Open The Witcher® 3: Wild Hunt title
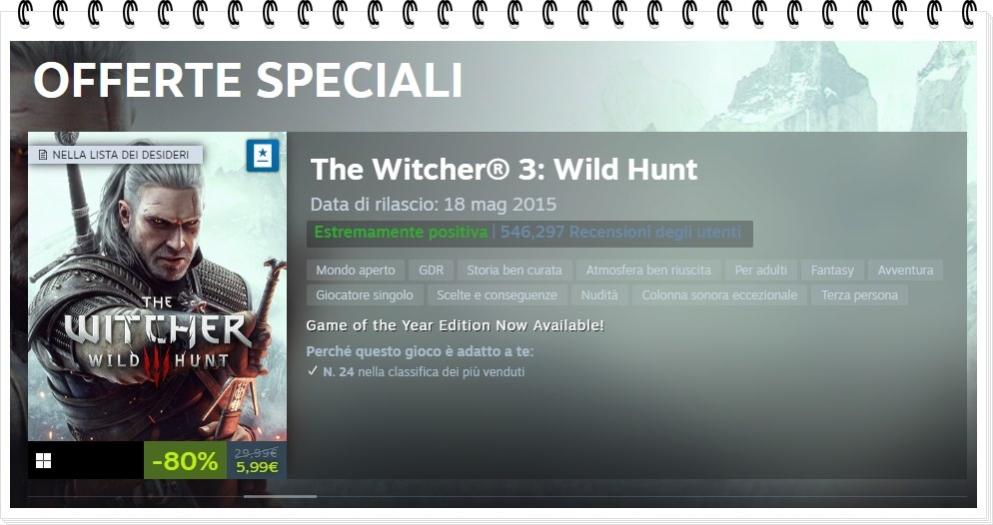Viewport: 993px width, 525px height. [x=504, y=169]
